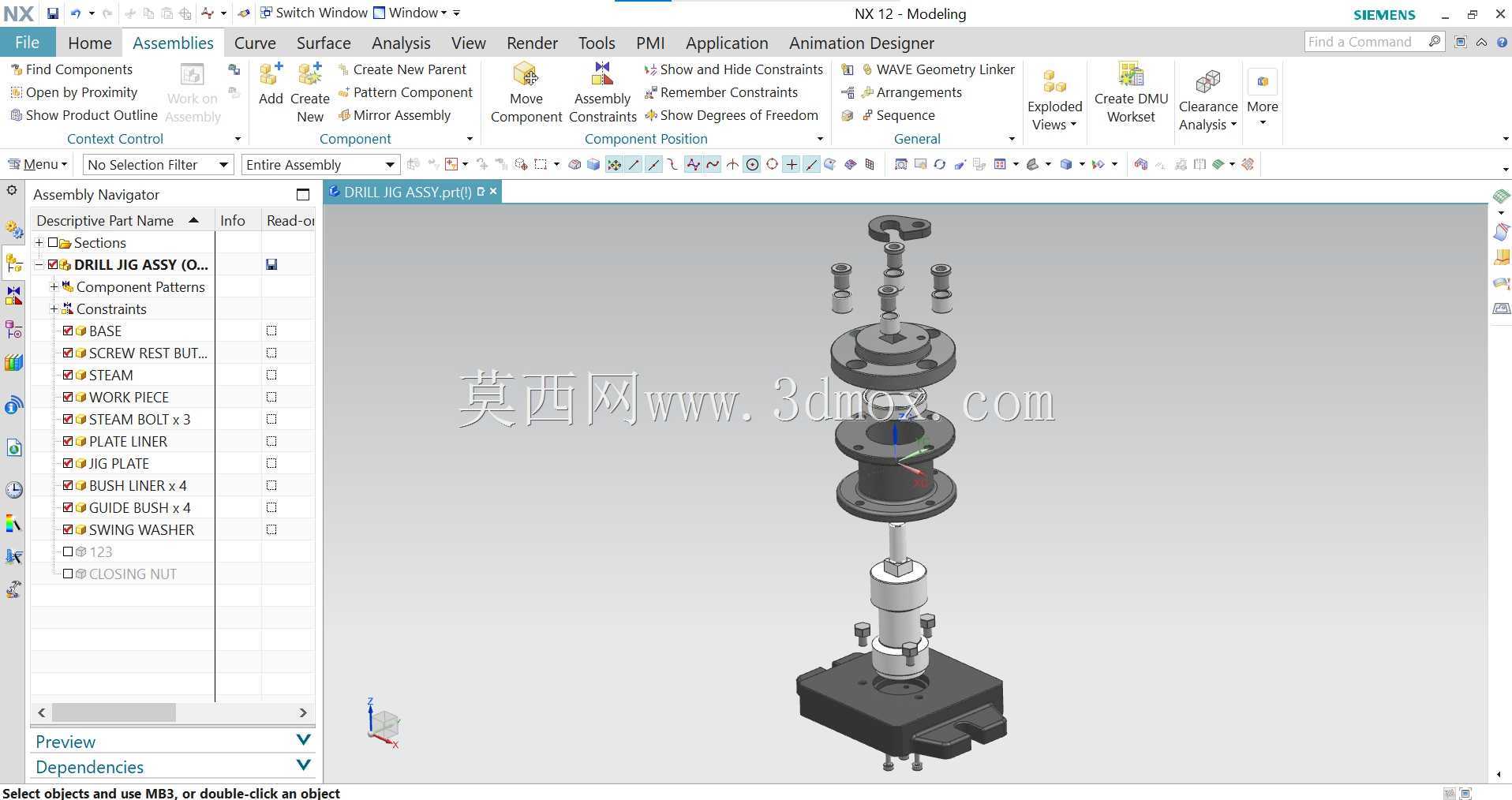Click Show and Hide Constraints
This screenshot has height=800, width=1512.
[x=733, y=69]
